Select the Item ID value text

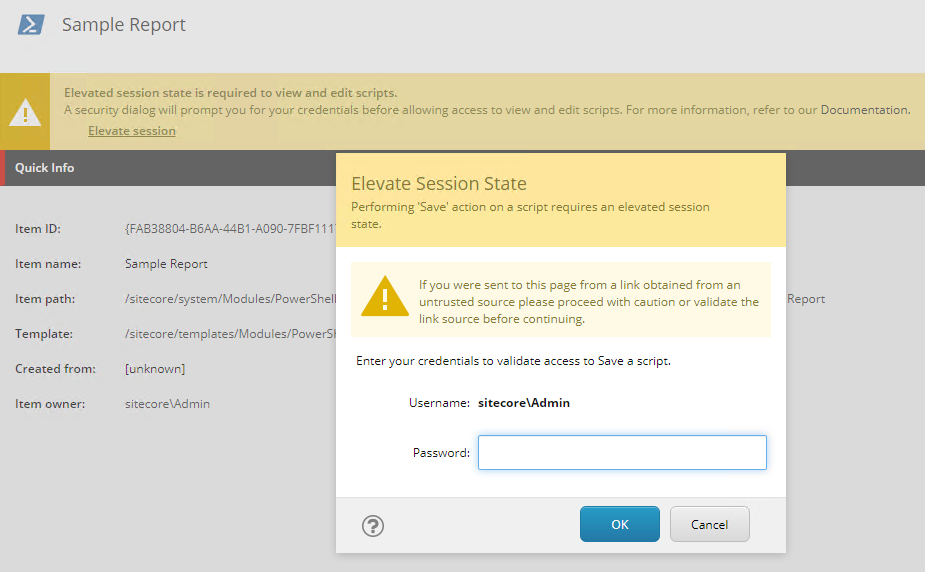pos(230,229)
